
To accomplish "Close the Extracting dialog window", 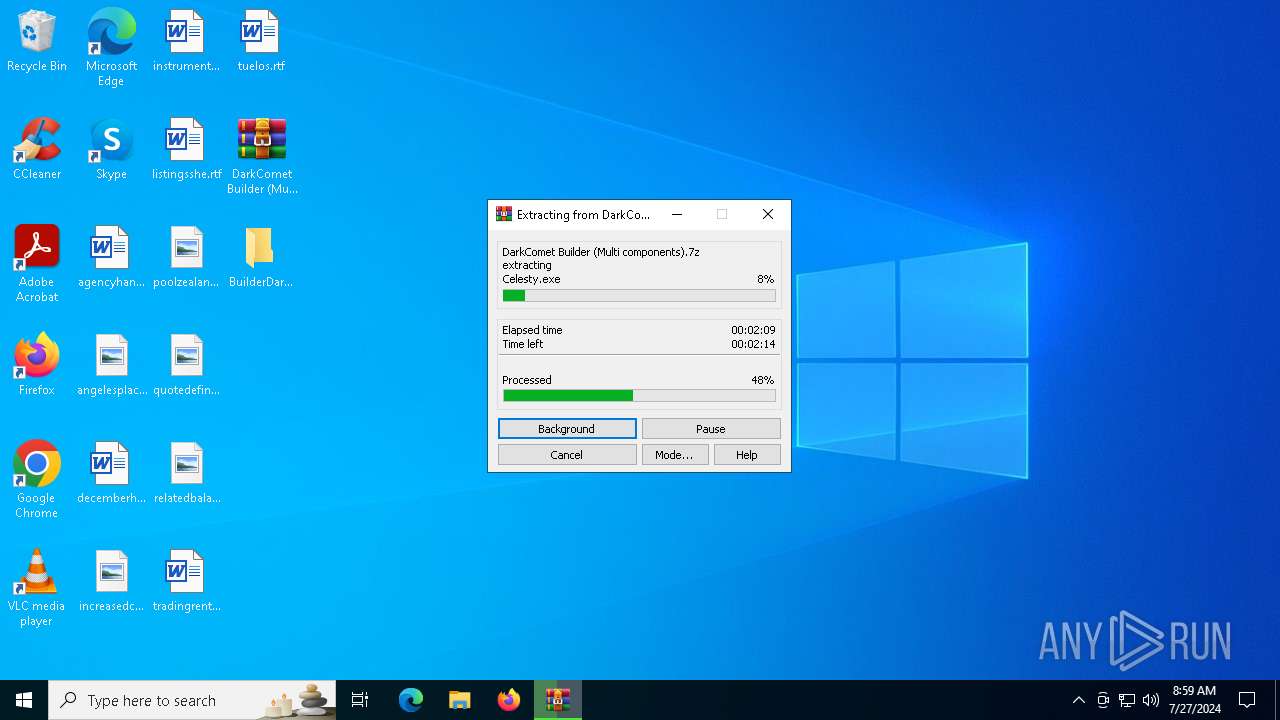I will [x=768, y=214].
